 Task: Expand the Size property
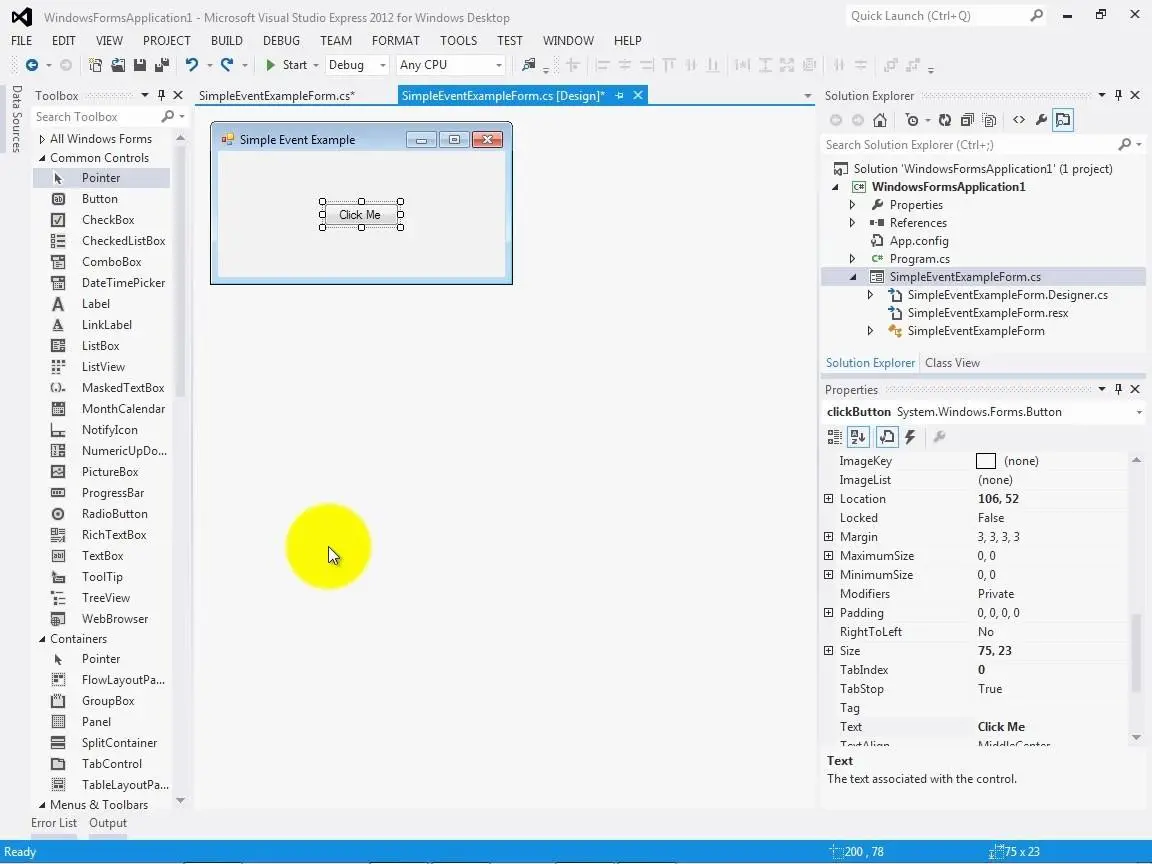[829, 651]
